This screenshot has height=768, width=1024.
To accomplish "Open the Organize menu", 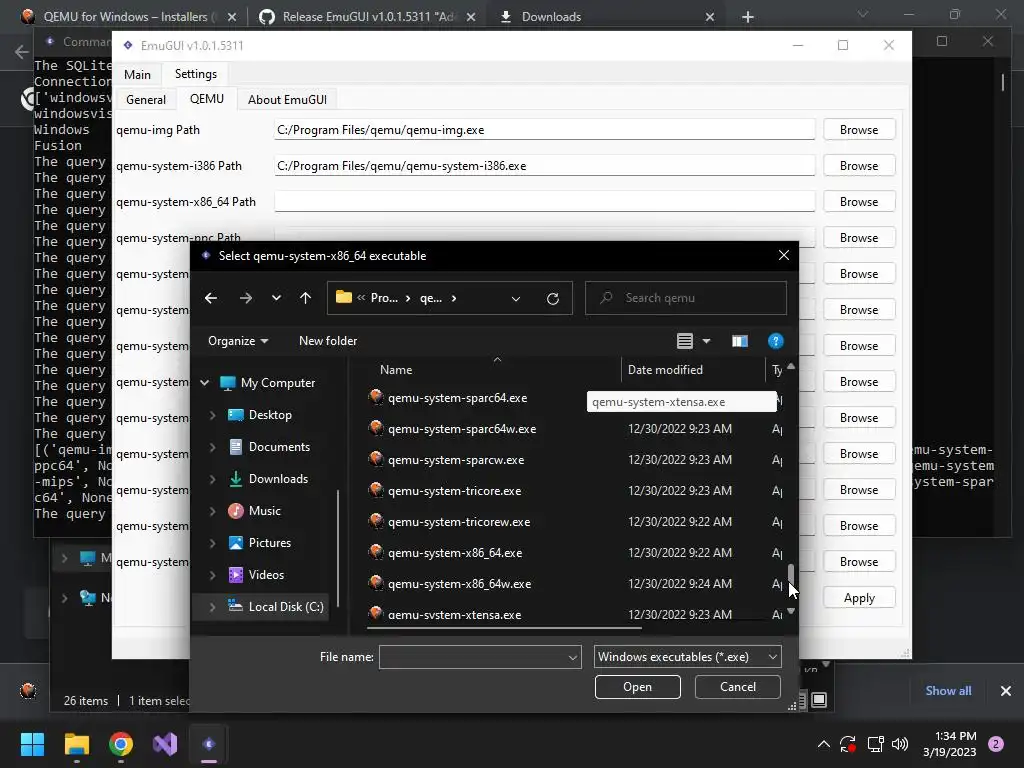I will (x=238, y=341).
